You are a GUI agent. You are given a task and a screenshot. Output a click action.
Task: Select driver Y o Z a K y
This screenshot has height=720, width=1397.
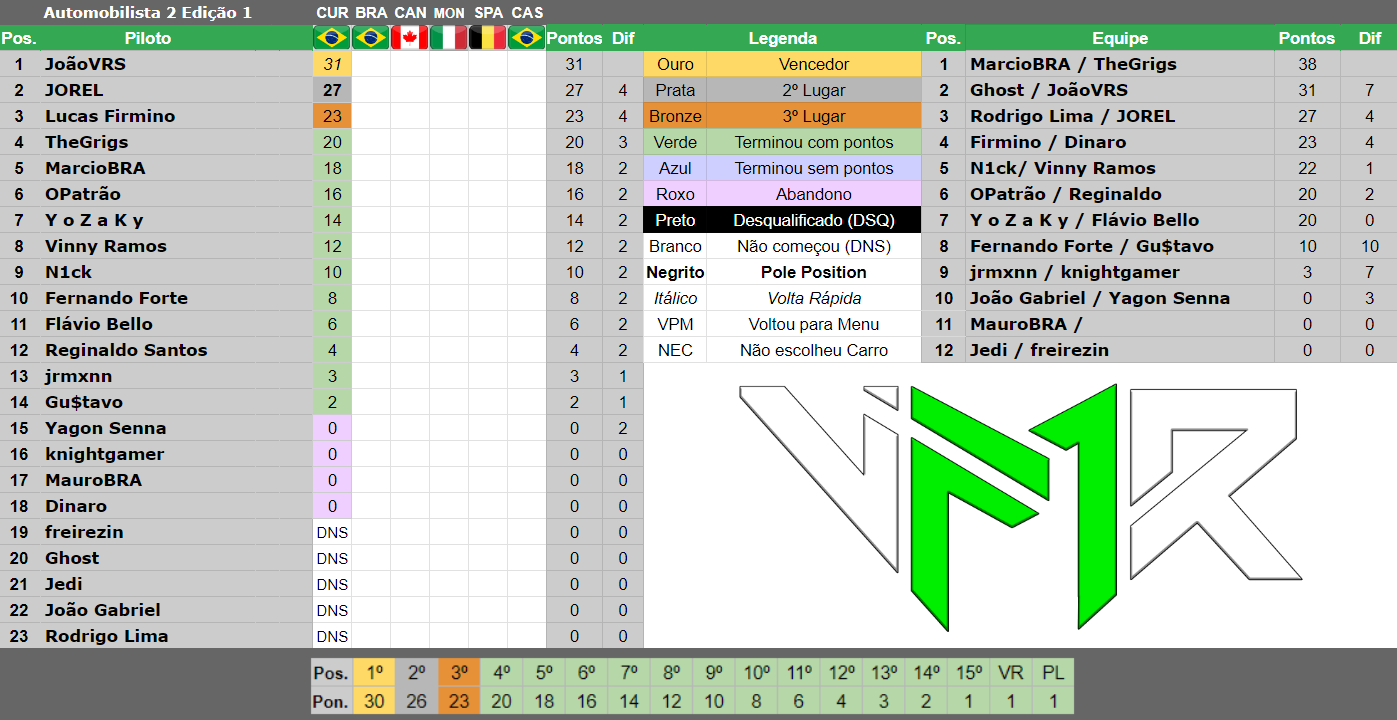[94, 220]
